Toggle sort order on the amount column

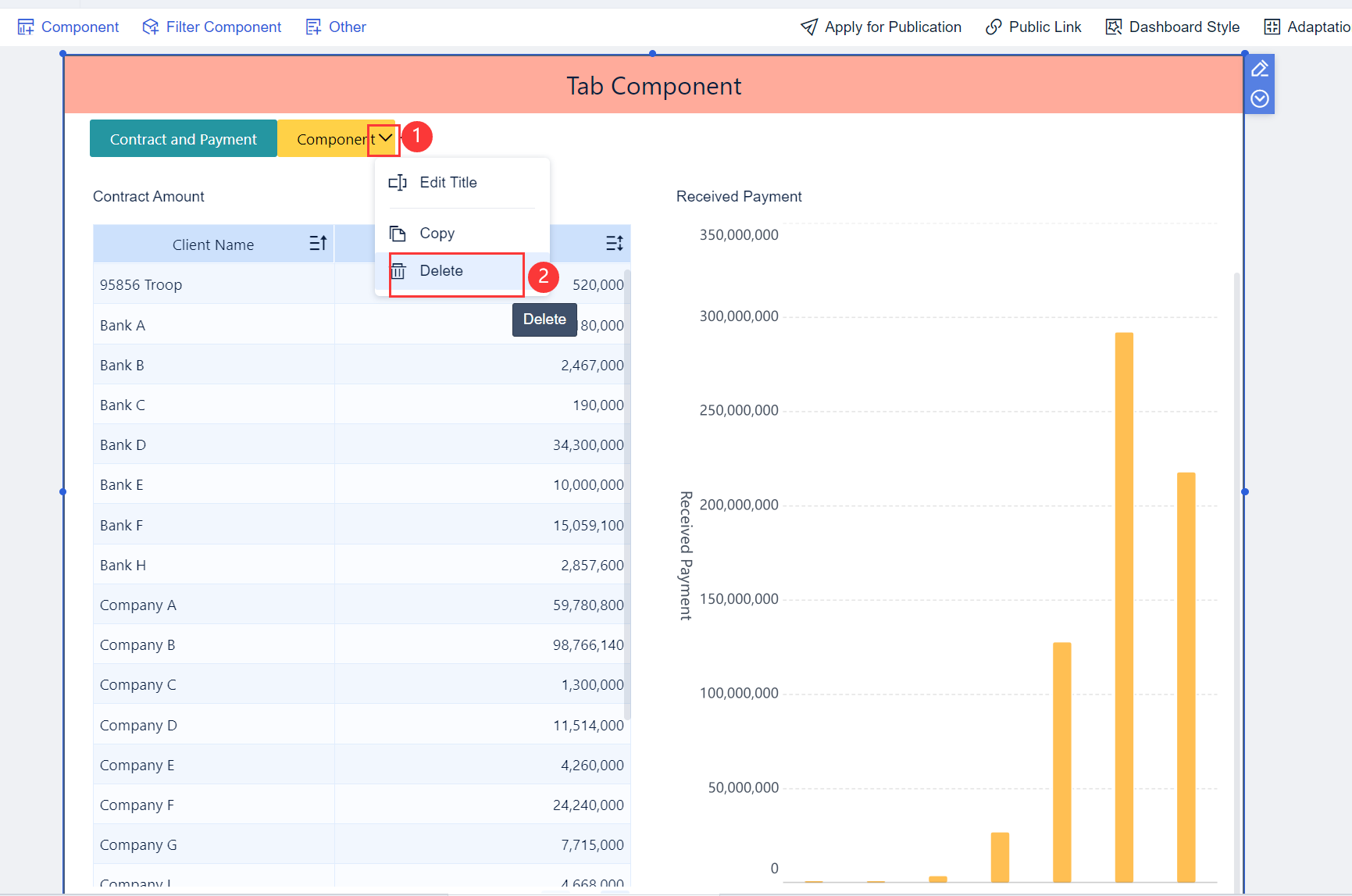[614, 243]
